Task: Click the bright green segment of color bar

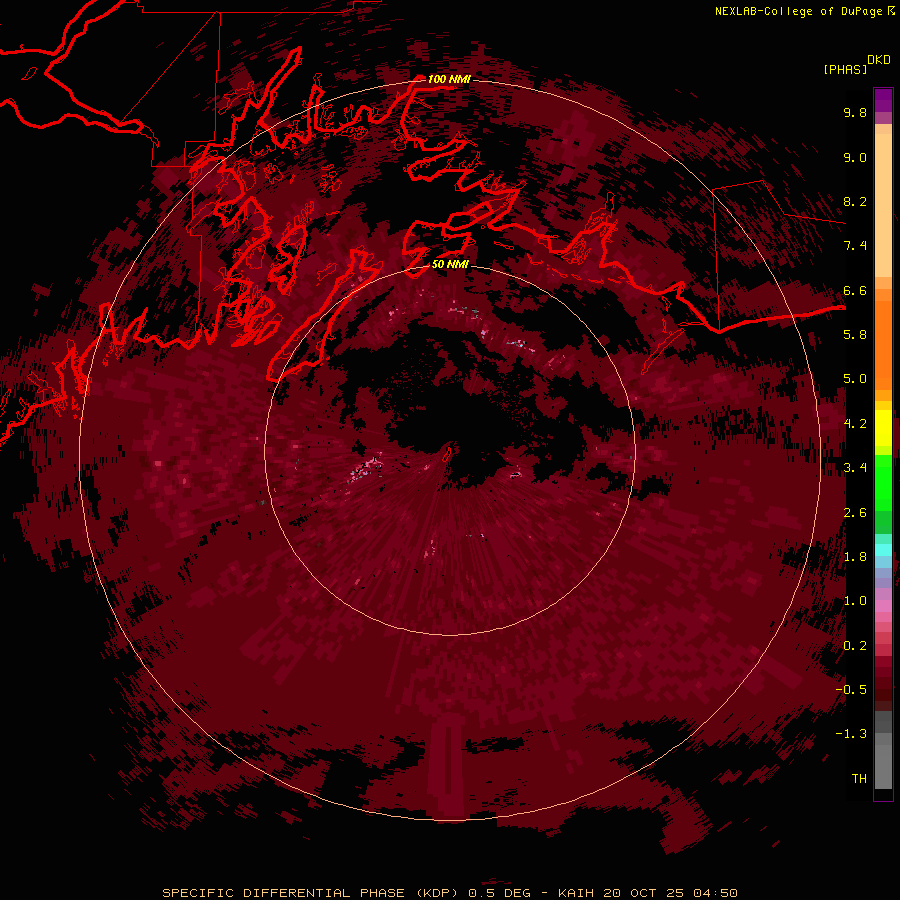Action: click(x=883, y=482)
